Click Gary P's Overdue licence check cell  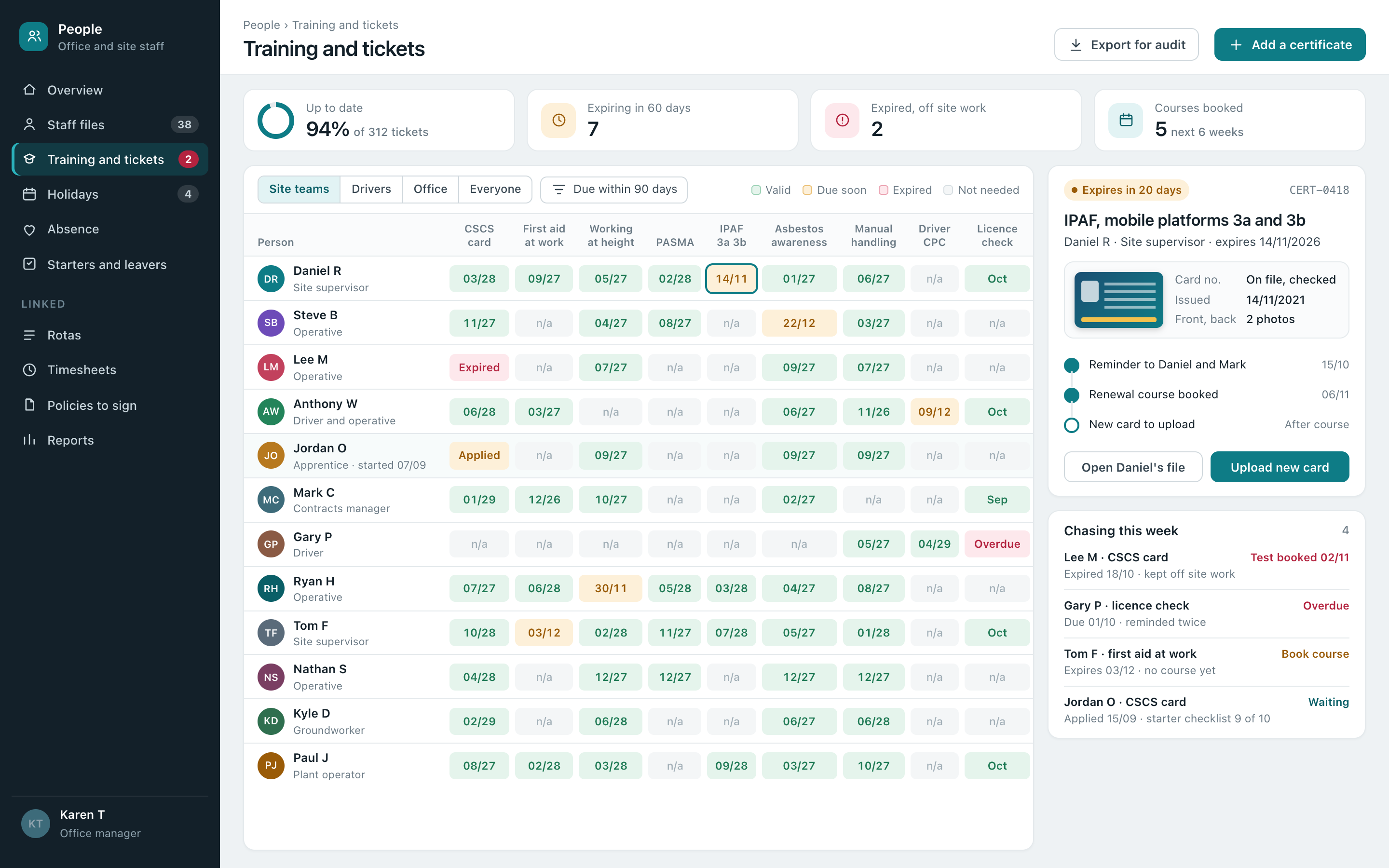tap(996, 544)
